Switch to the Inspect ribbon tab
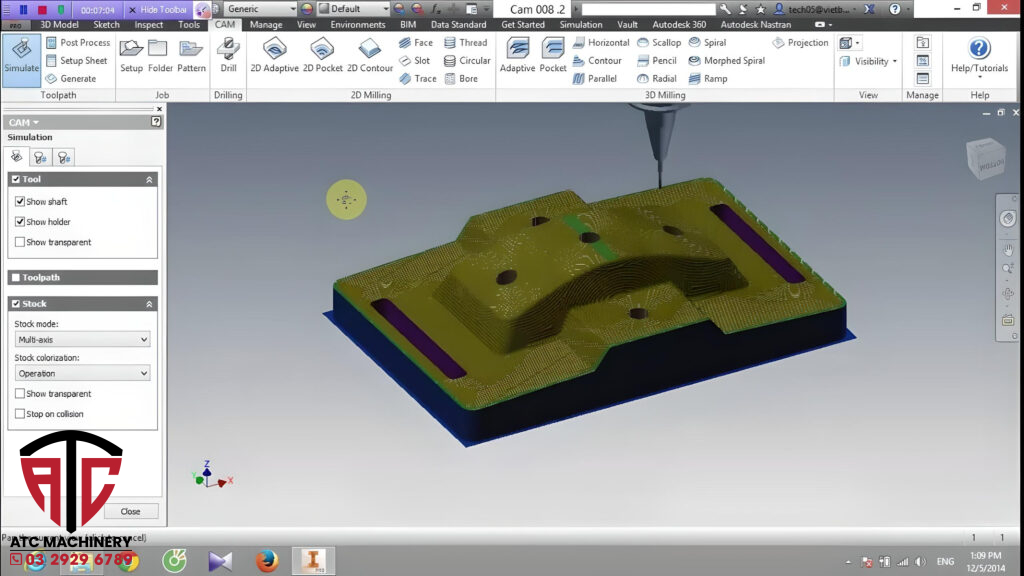 pos(149,25)
